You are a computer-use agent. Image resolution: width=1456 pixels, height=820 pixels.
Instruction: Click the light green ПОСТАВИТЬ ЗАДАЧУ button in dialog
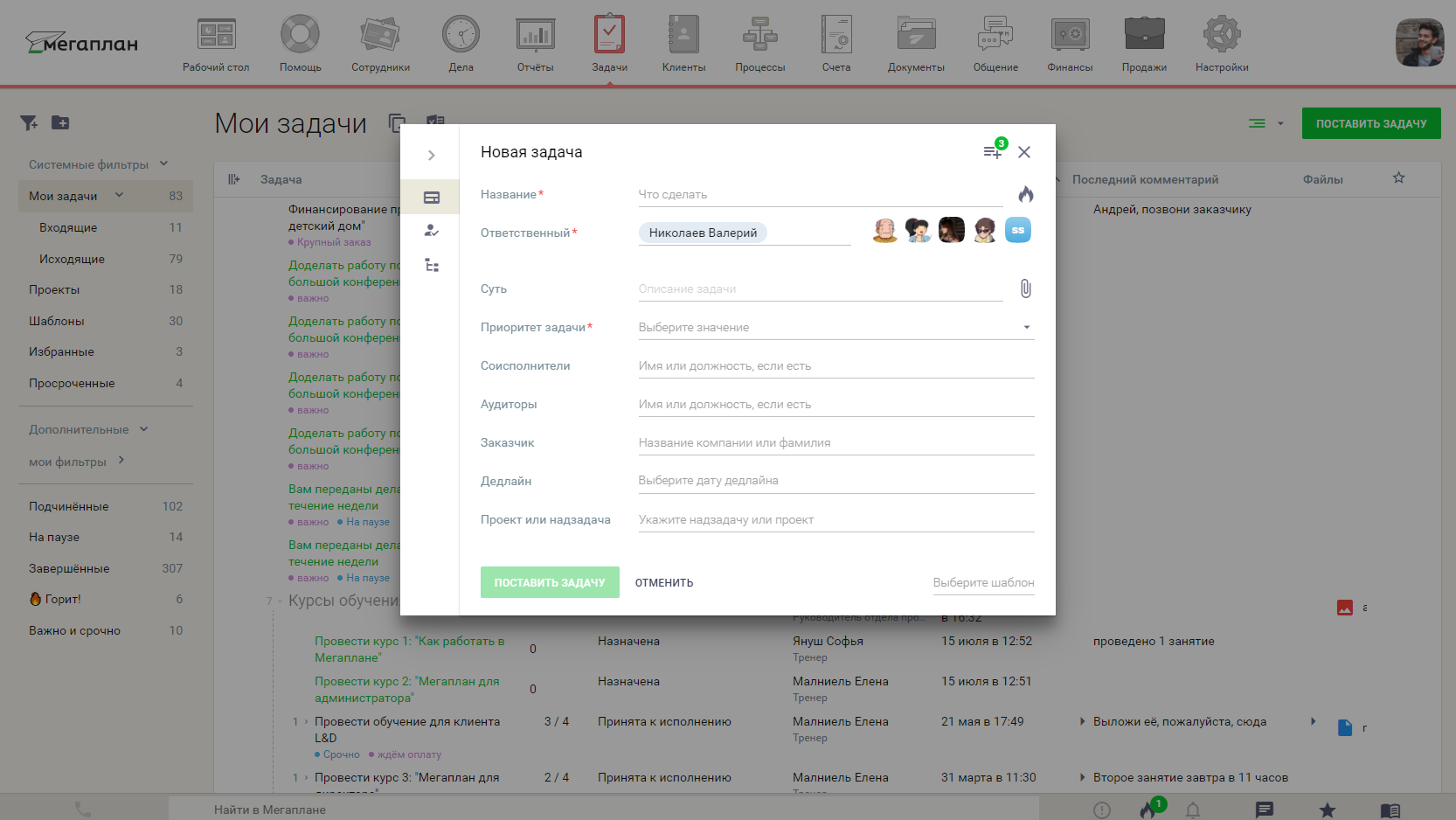point(550,582)
